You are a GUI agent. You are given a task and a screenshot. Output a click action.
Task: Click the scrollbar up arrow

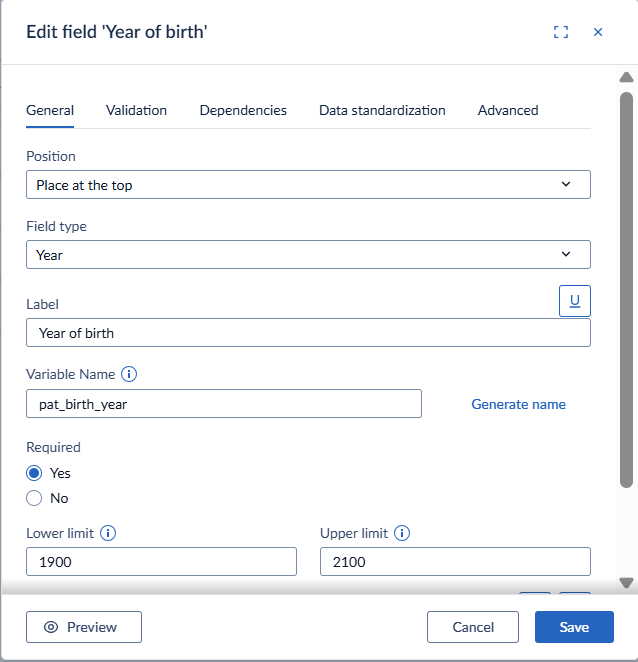pyautogui.click(x=626, y=77)
